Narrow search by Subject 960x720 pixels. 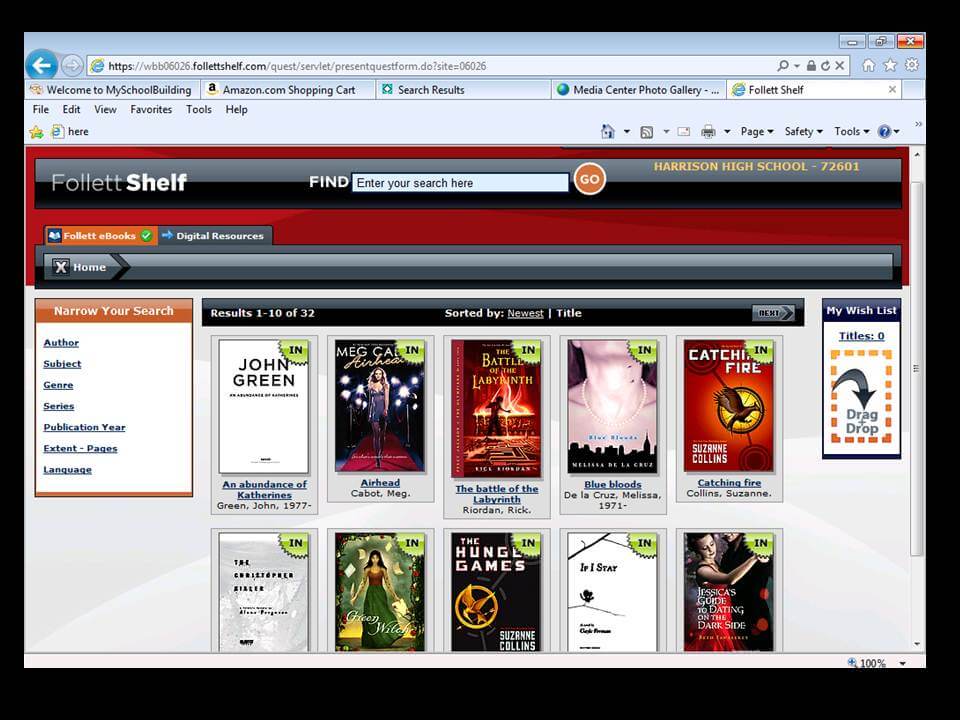(62, 364)
